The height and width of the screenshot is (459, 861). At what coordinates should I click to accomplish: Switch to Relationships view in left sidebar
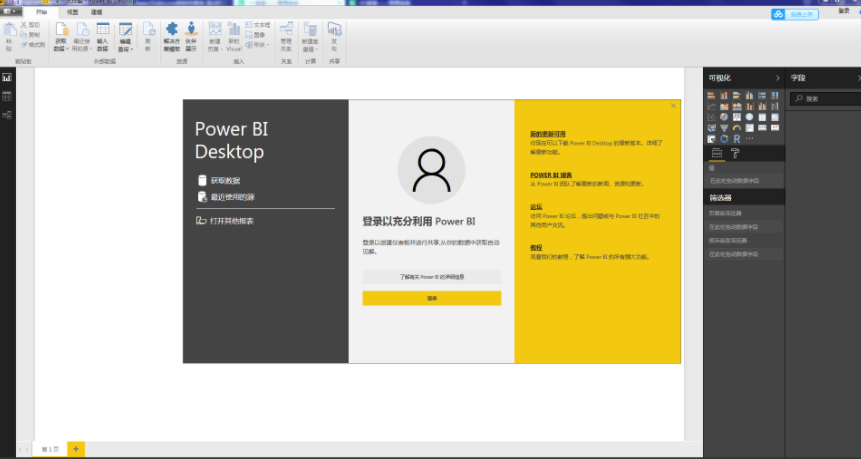(7, 115)
